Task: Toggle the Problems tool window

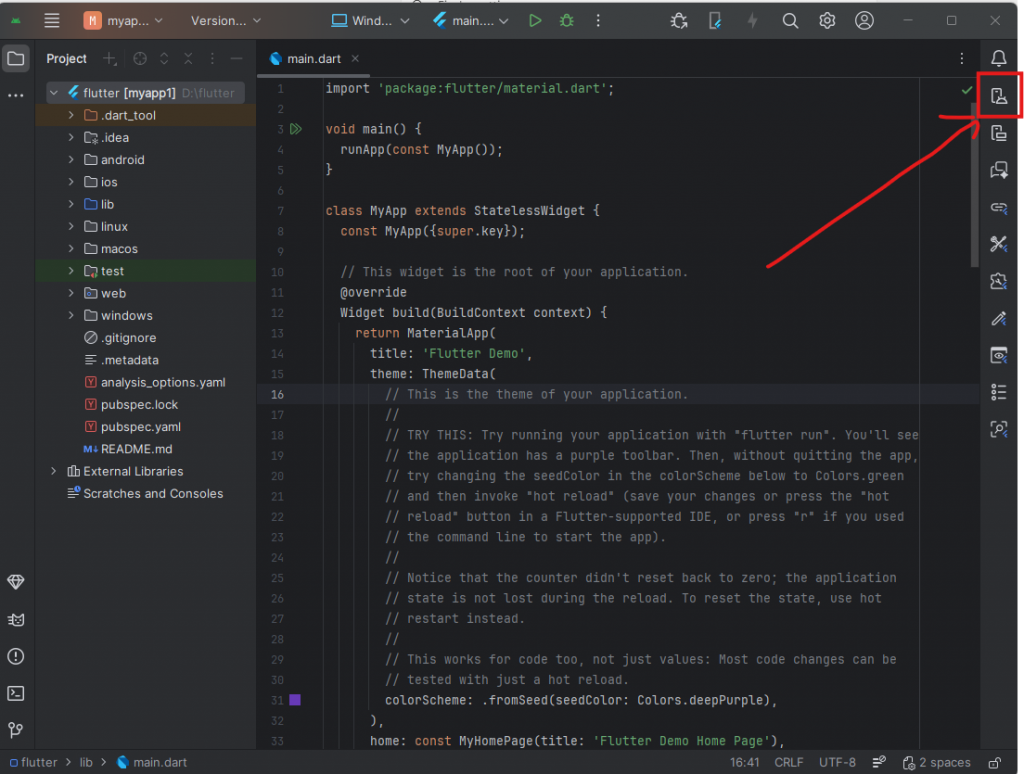Action: pyautogui.click(x=16, y=656)
